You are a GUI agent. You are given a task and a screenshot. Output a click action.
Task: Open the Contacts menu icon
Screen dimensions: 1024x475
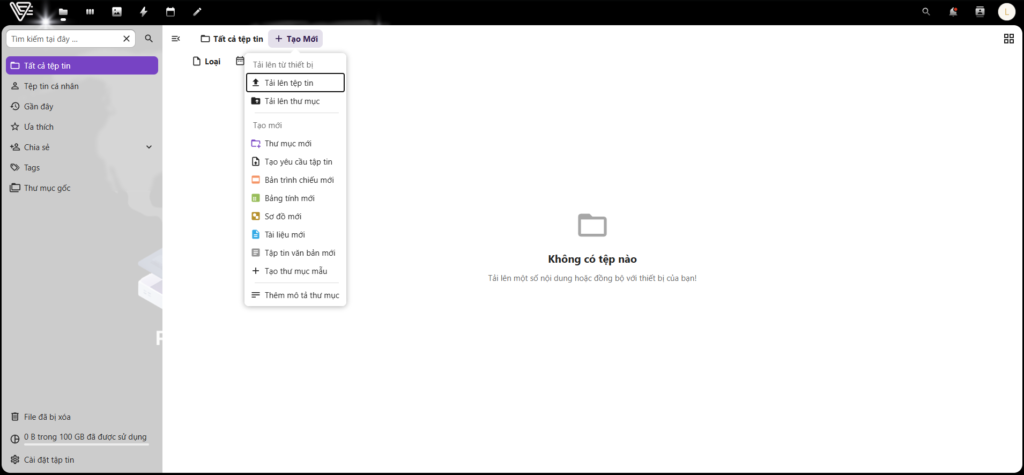pyautogui.click(x=979, y=12)
